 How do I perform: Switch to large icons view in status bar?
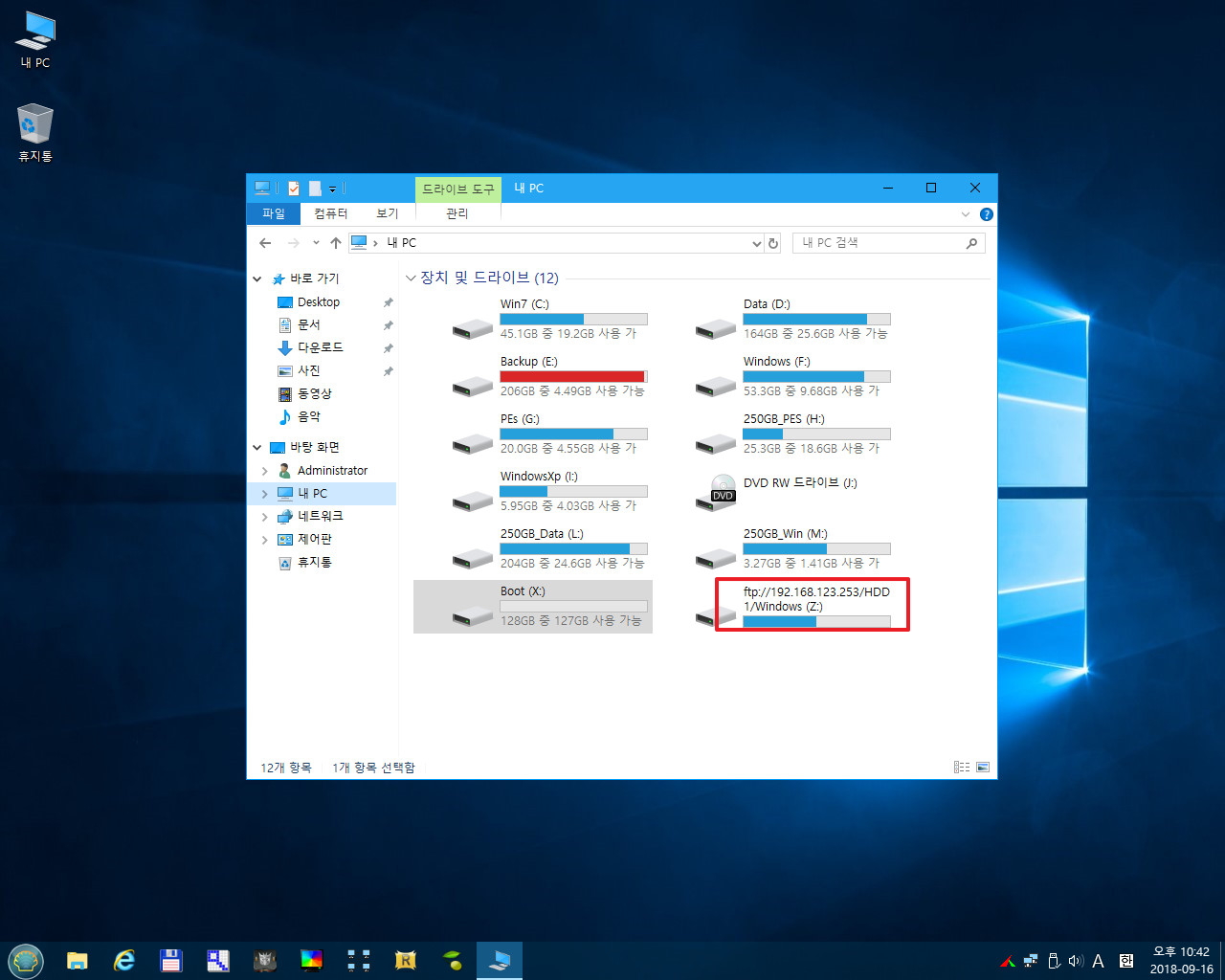tap(983, 768)
